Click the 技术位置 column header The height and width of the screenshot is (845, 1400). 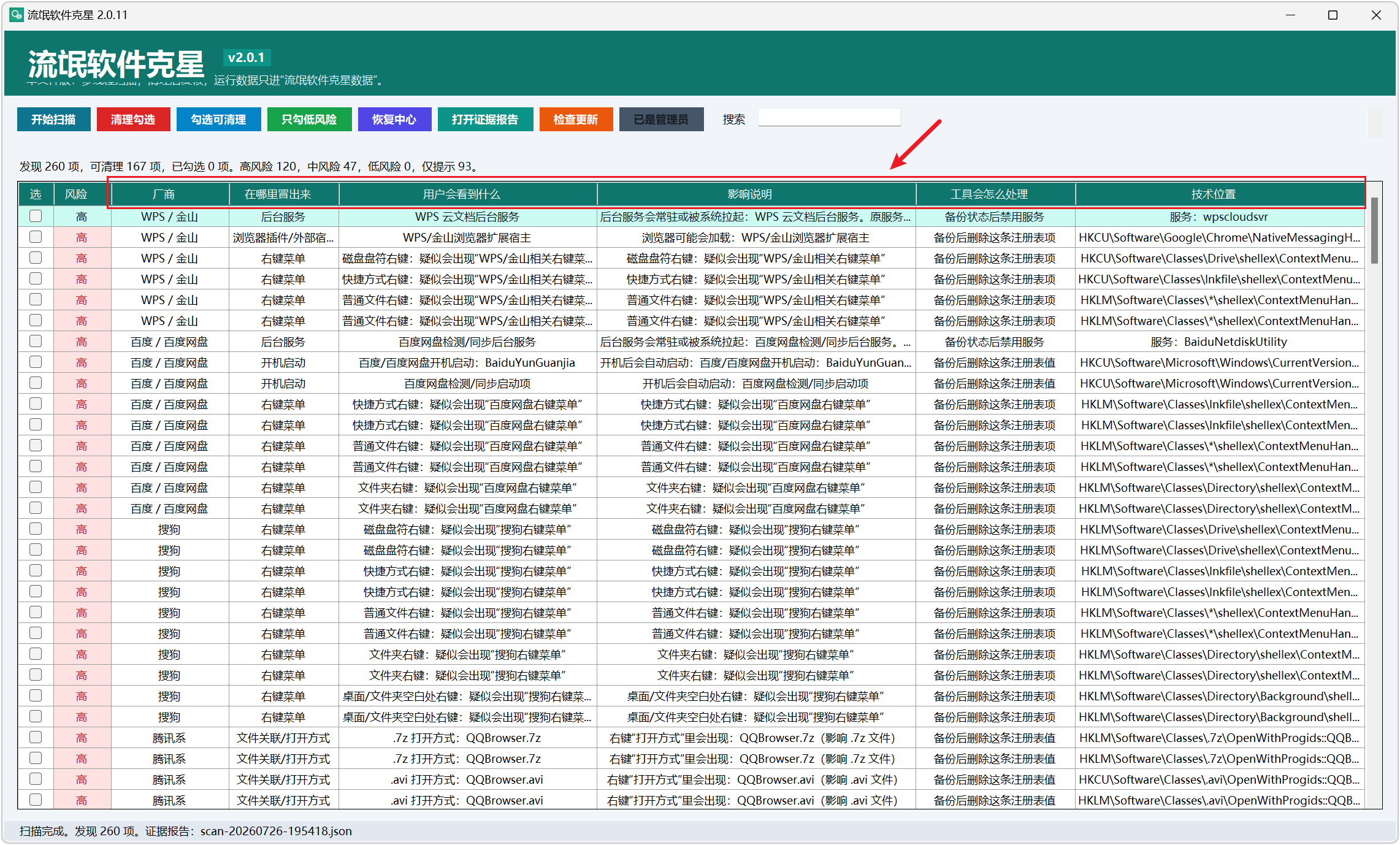pyautogui.click(x=1213, y=194)
